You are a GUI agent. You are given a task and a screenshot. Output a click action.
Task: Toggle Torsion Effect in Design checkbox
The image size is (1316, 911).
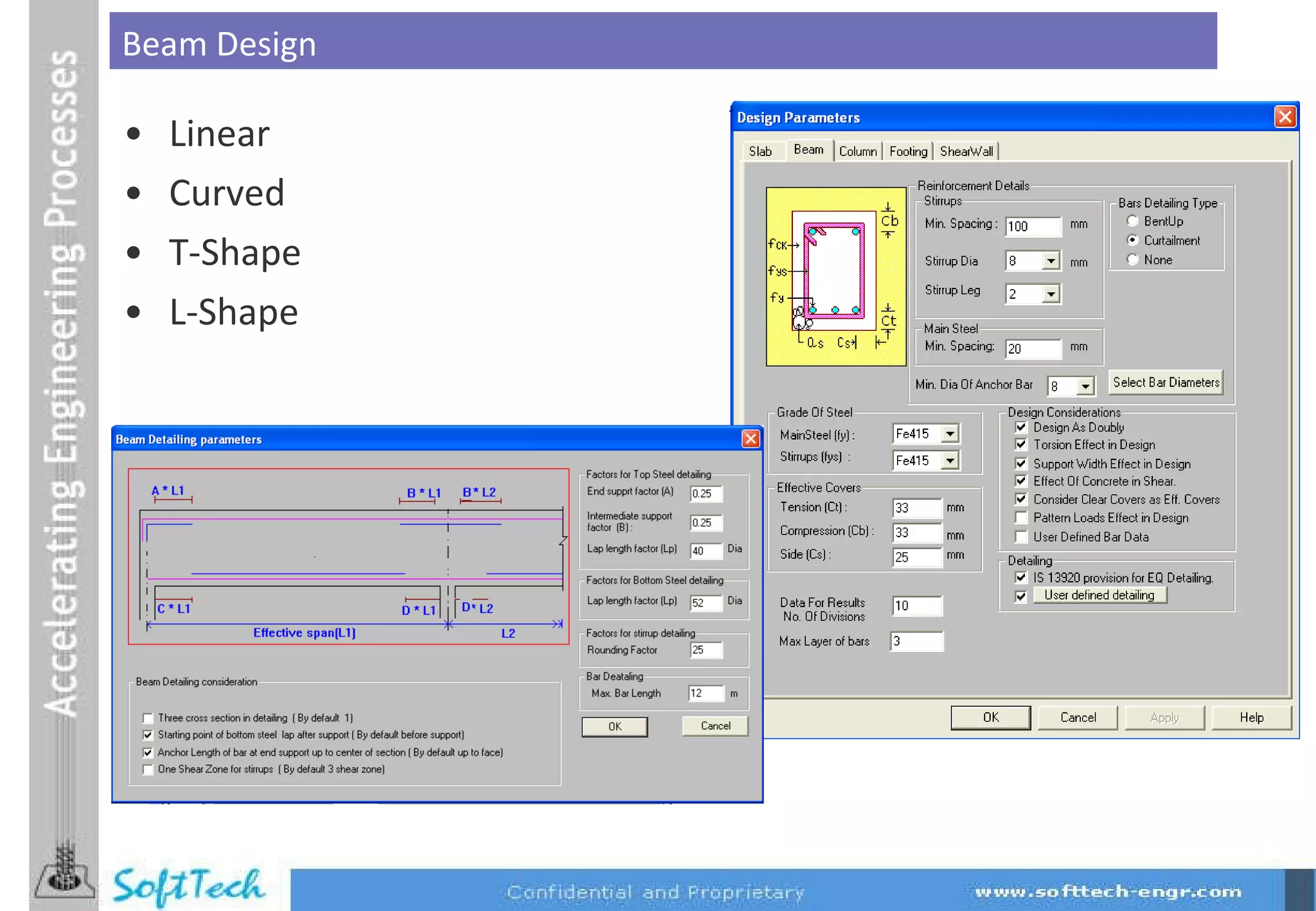(x=1020, y=445)
